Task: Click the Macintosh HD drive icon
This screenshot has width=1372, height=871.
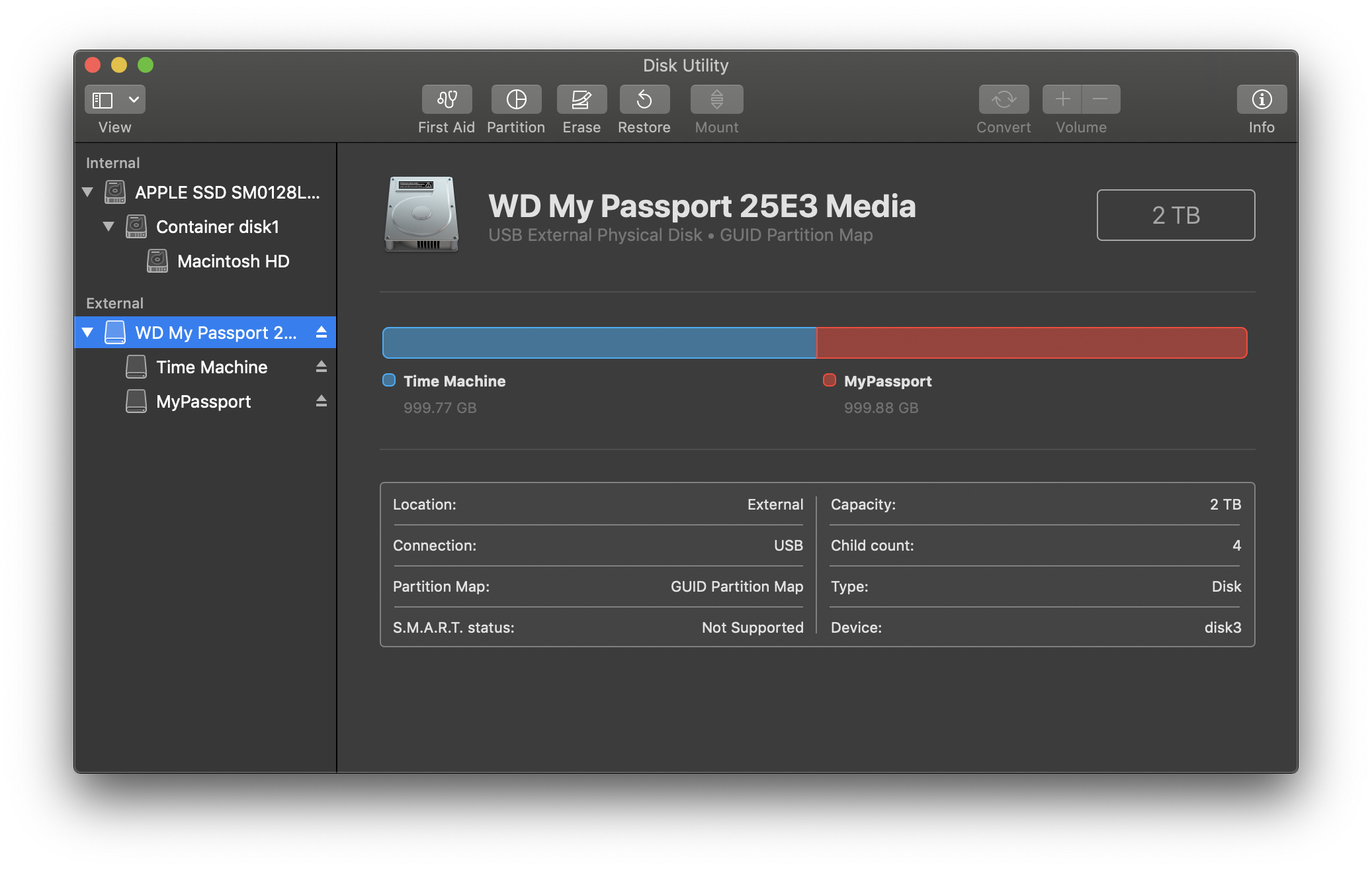Action: click(157, 261)
